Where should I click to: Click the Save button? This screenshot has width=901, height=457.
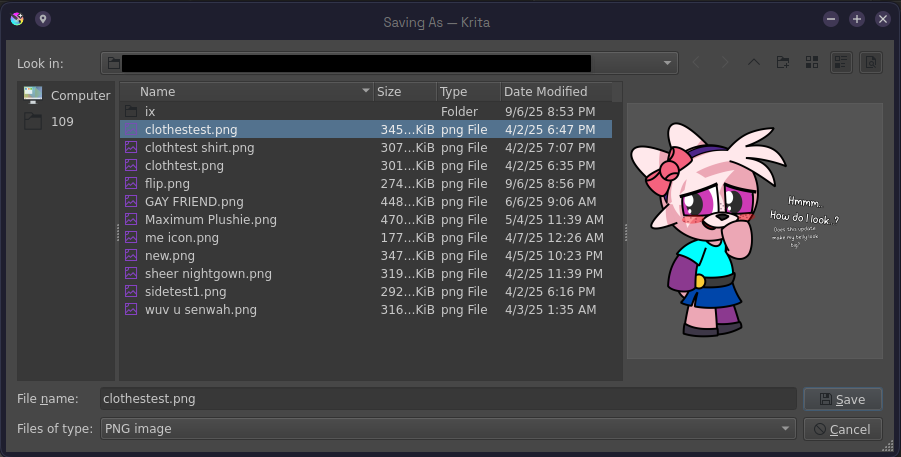(x=842, y=399)
